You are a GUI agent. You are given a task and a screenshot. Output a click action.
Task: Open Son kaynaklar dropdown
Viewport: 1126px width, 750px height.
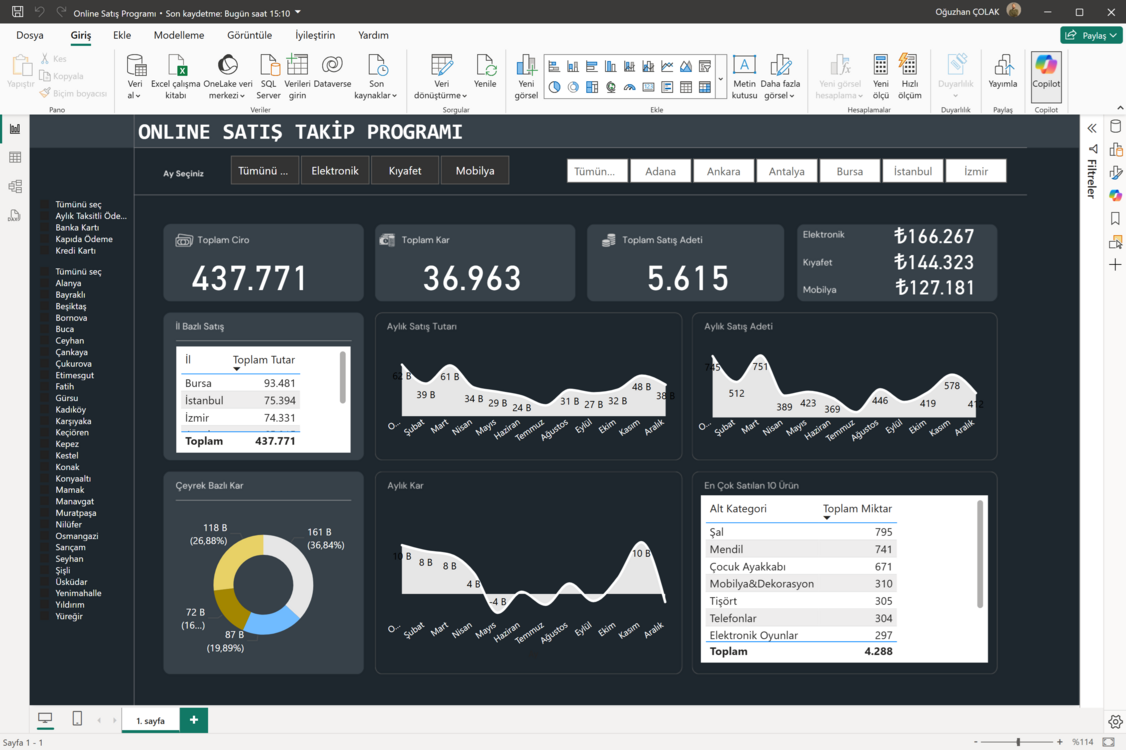point(376,76)
